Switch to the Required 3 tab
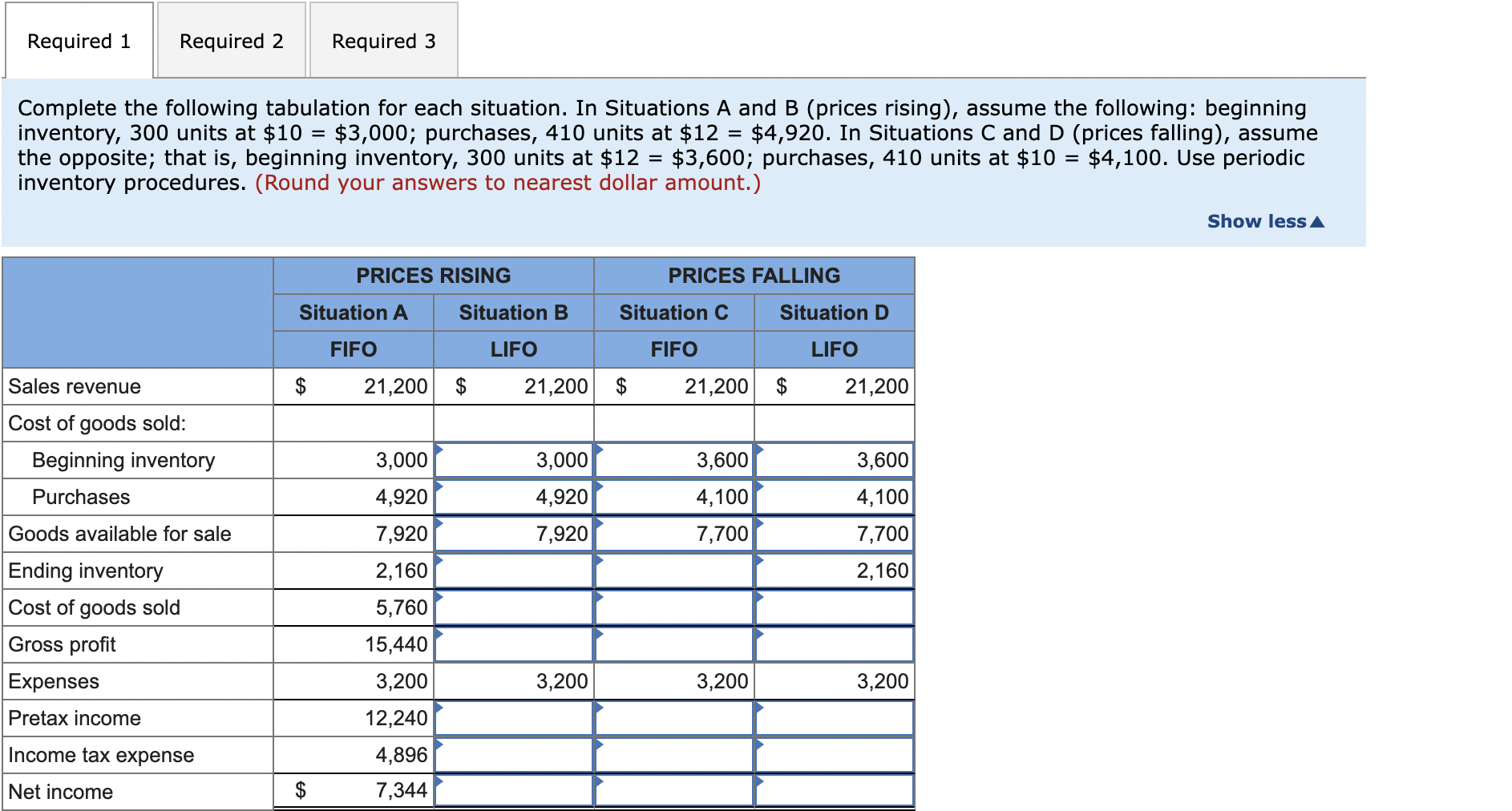 click(x=383, y=40)
